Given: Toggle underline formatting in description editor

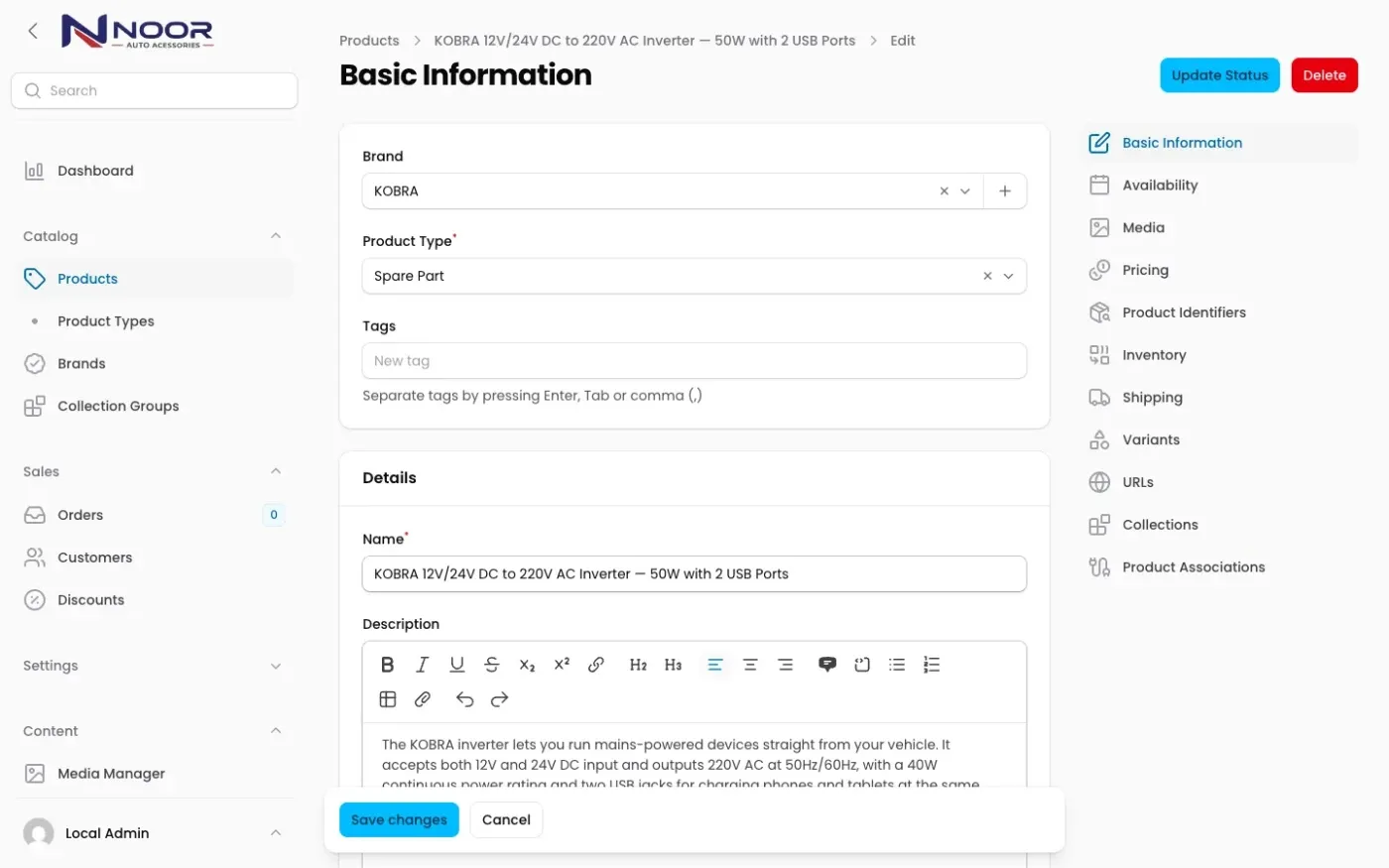Looking at the screenshot, I should point(457,665).
